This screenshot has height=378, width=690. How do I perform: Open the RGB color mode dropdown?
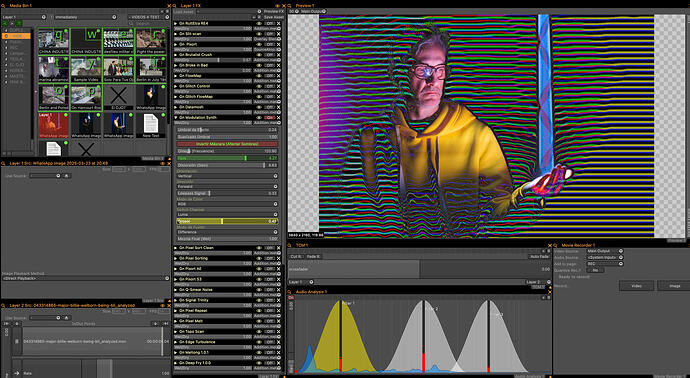click(x=228, y=204)
